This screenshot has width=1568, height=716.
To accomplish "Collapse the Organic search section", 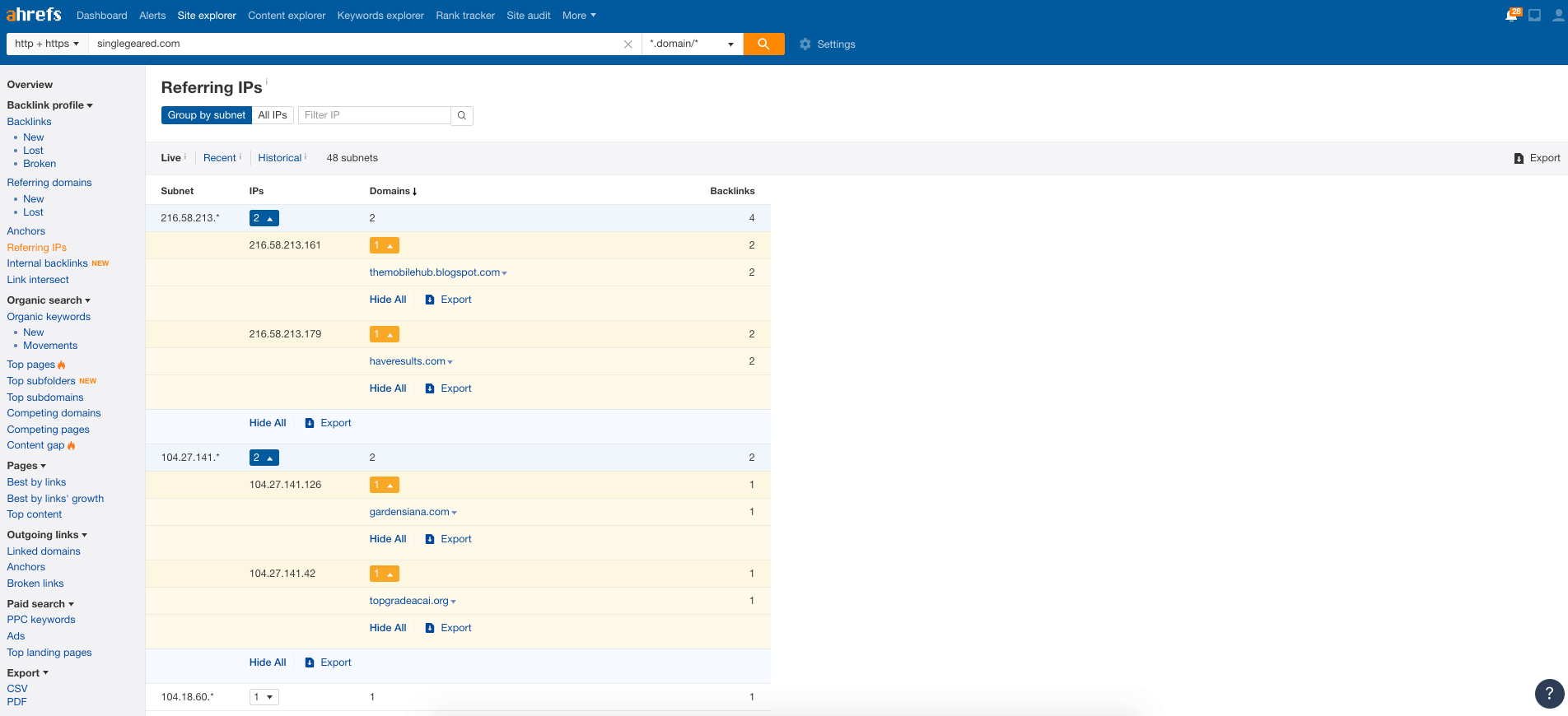I will point(49,300).
